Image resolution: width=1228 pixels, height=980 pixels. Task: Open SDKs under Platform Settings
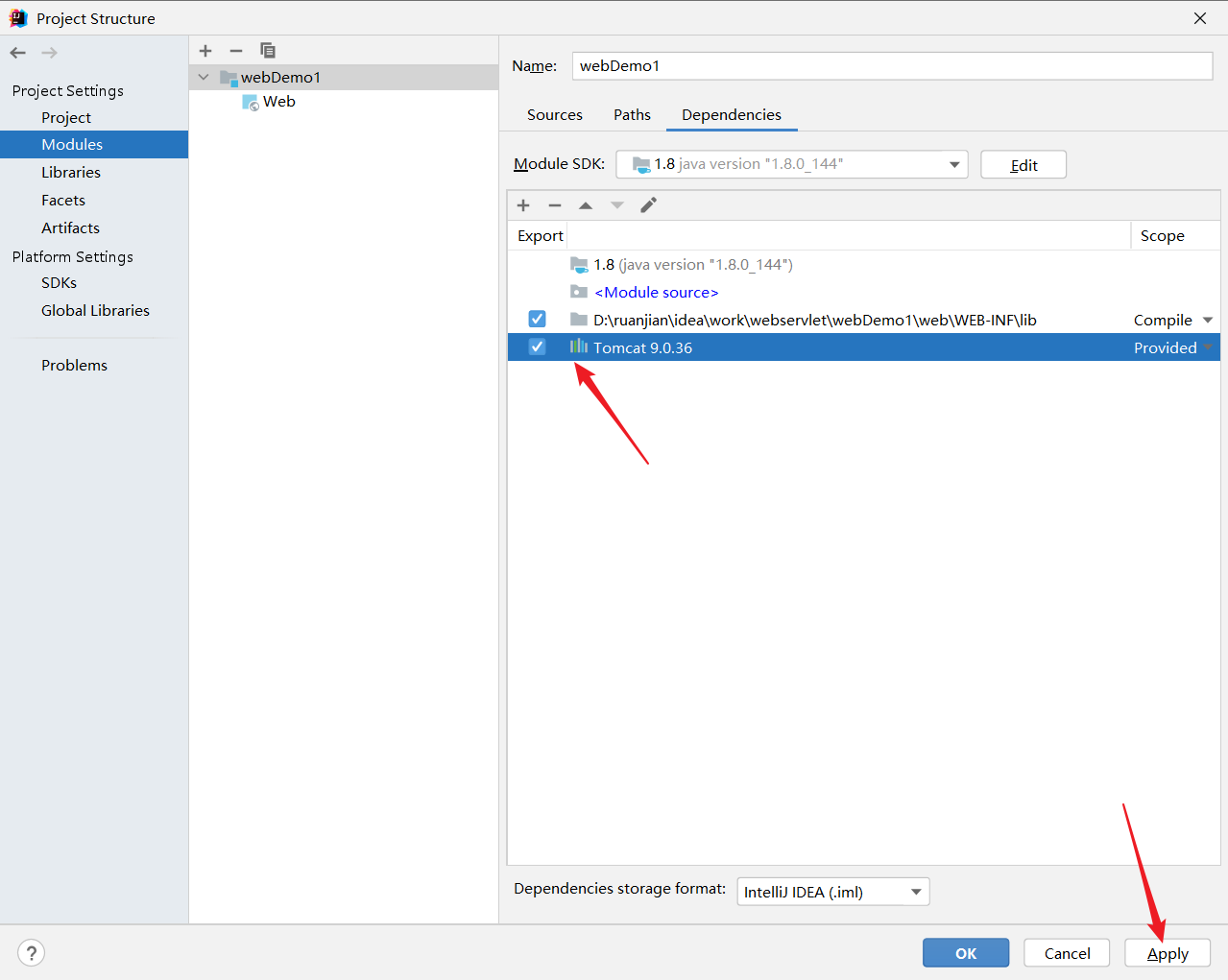pos(59,282)
